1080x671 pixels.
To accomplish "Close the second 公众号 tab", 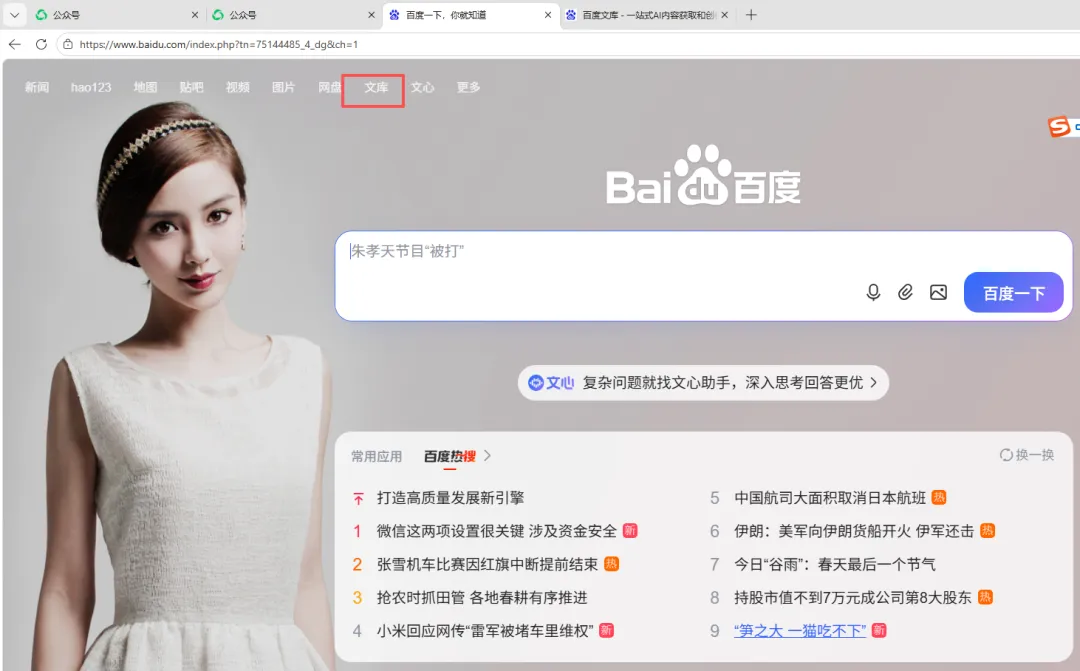I will [371, 14].
